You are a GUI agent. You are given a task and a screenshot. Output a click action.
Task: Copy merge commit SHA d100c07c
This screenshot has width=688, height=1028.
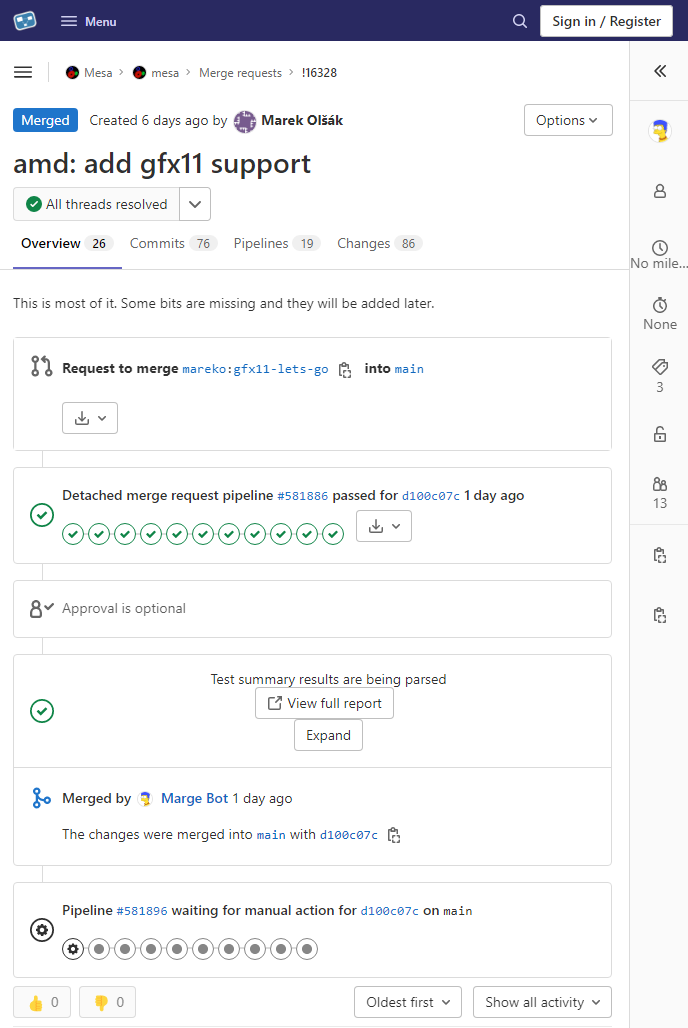click(394, 835)
